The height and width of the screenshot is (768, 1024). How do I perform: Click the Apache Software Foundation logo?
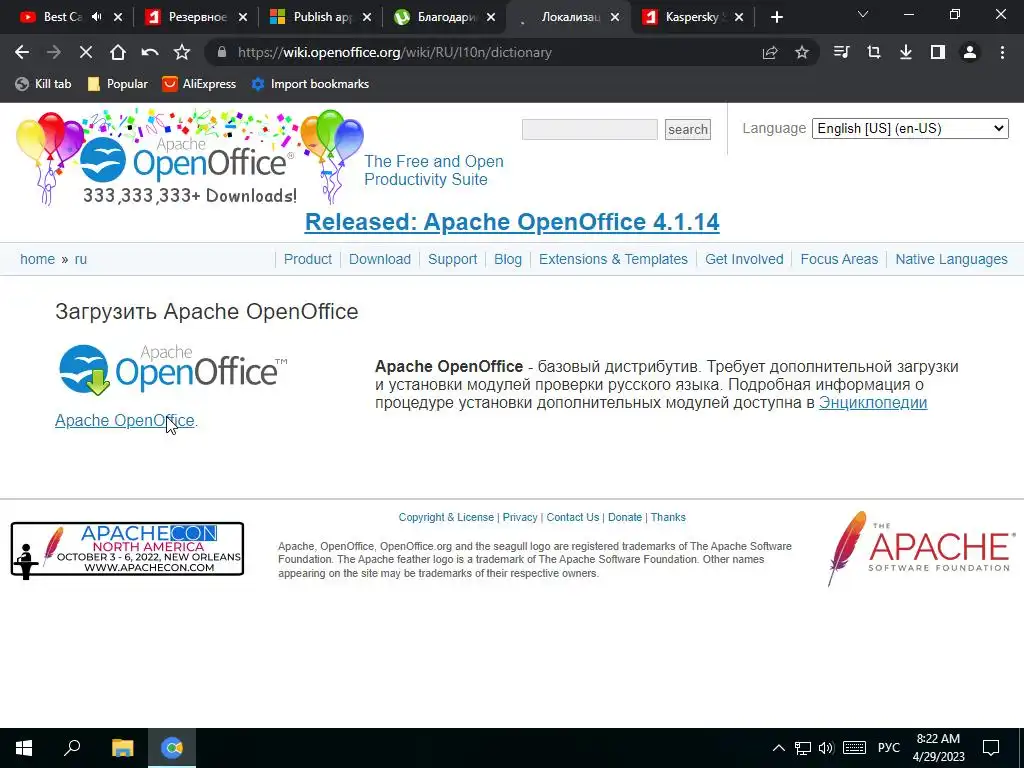click(921, 549)
